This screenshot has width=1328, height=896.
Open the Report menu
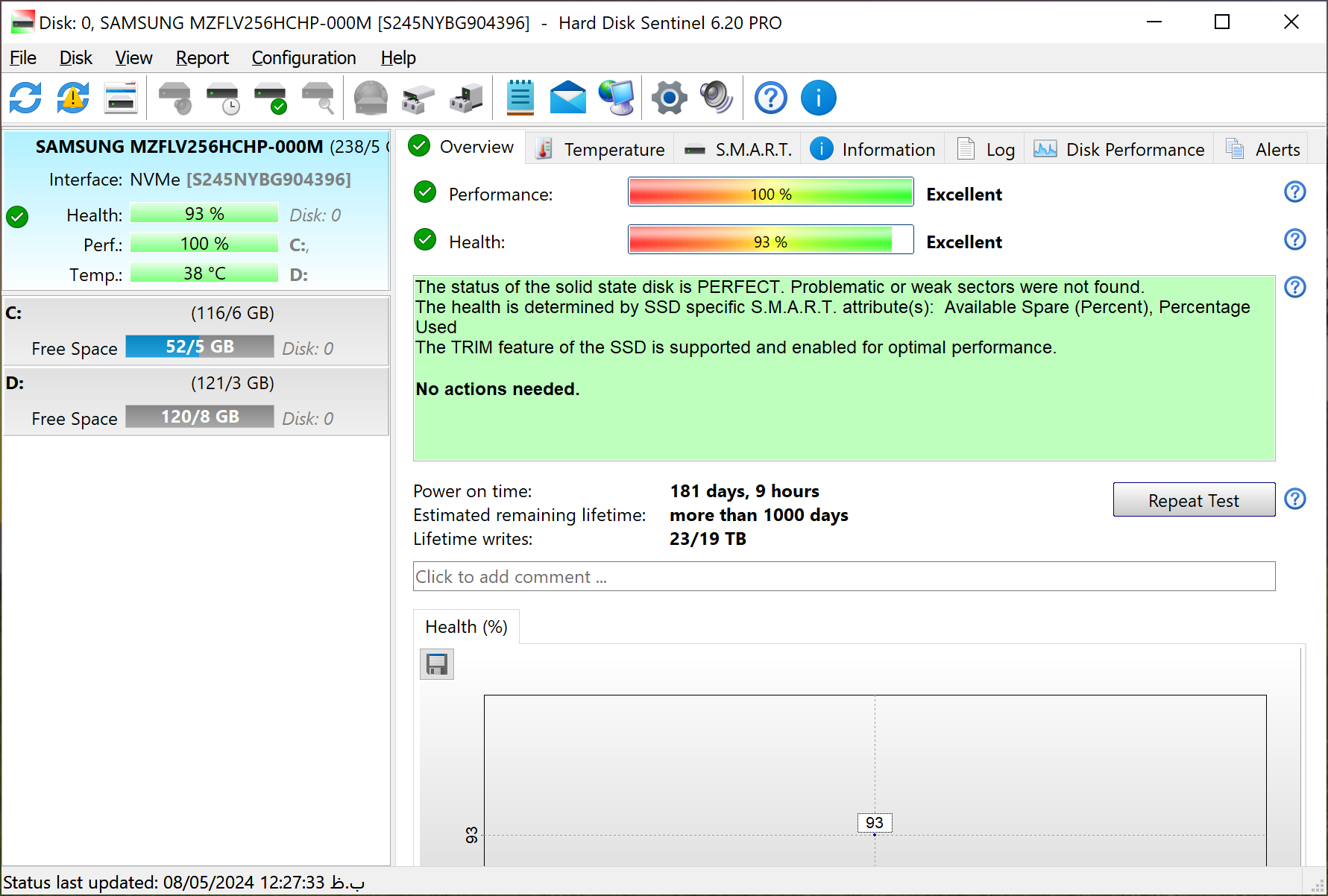[x=202, y=58]
